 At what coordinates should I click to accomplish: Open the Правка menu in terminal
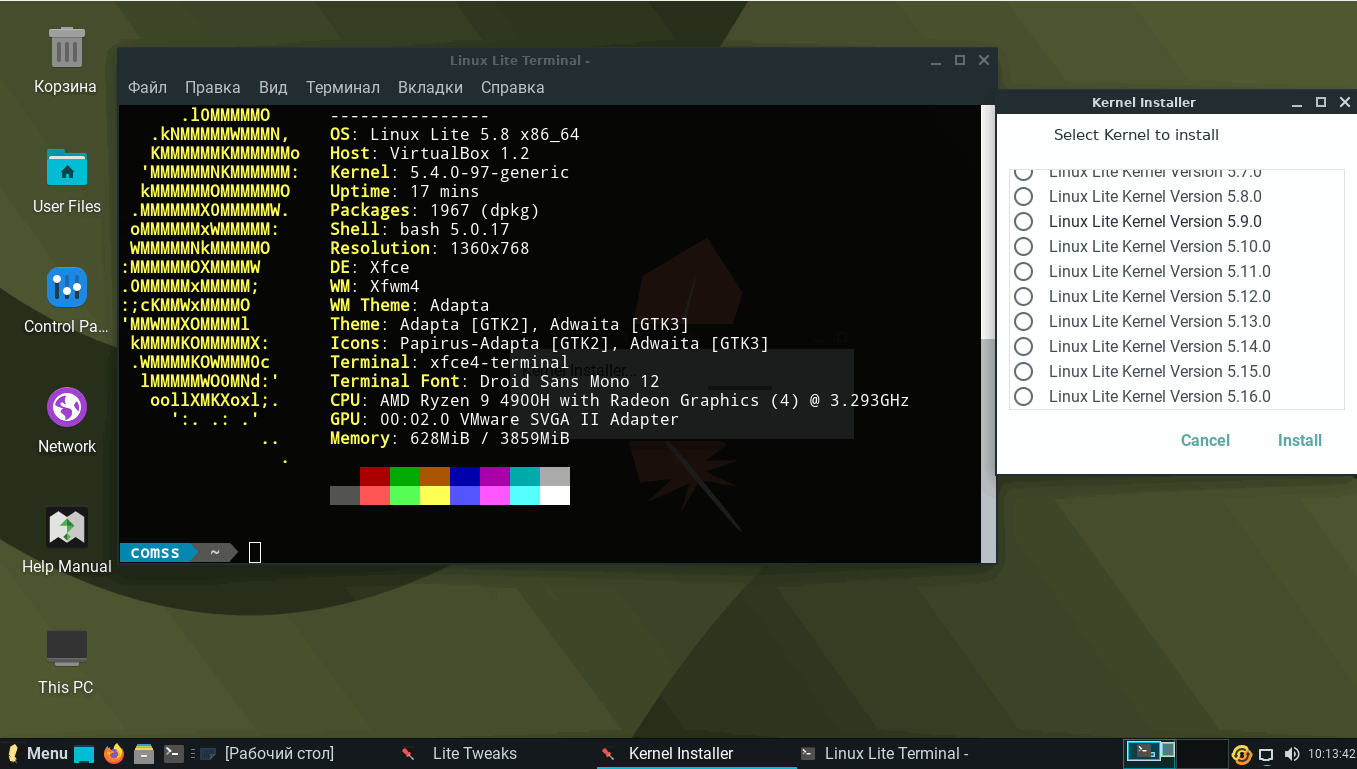click(x=213, y=87)
